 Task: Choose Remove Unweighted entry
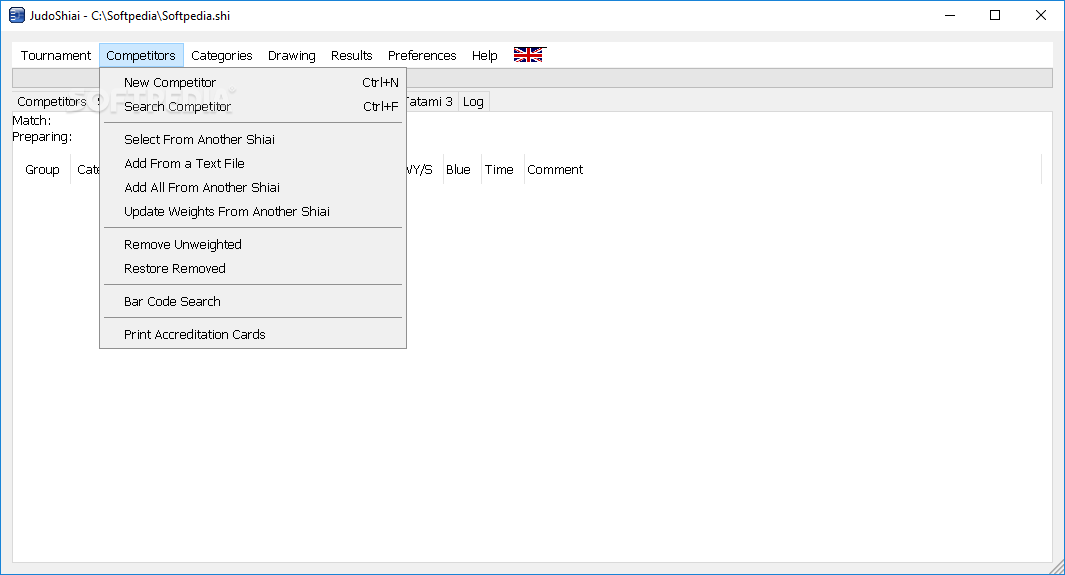[253, 244]
